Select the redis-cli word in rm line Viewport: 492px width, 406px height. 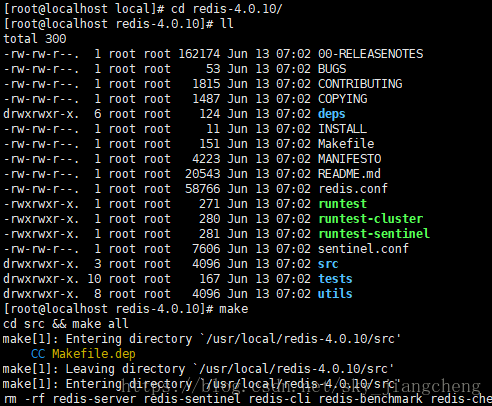(279, 399)
